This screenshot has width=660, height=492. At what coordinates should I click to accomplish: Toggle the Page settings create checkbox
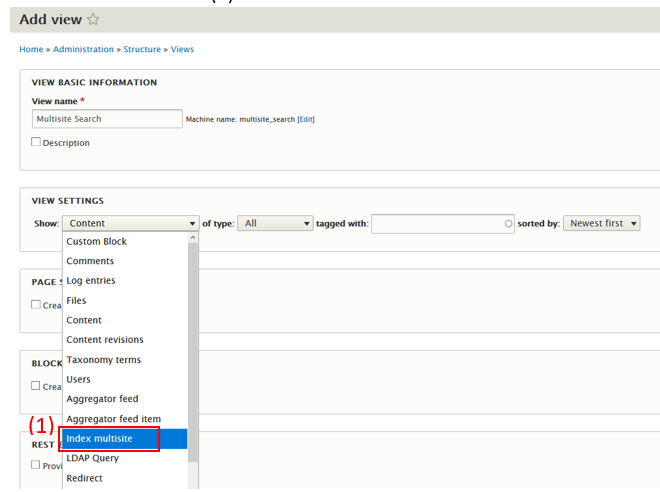click(x=37, y=305)
